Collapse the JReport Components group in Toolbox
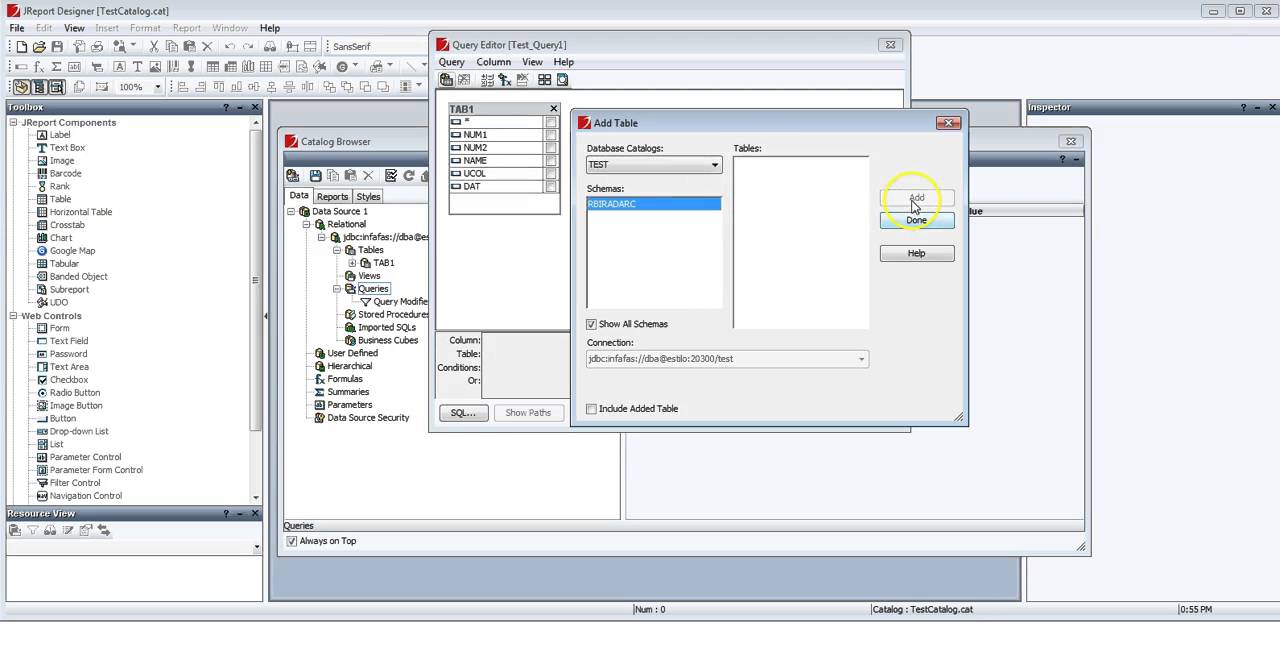 point(14,123)
